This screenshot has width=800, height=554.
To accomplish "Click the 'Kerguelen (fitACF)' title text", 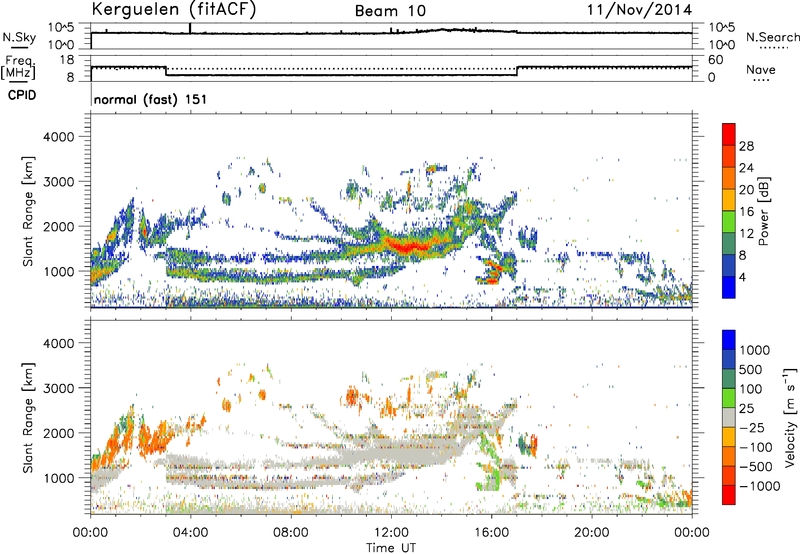I will click(174, 9).
